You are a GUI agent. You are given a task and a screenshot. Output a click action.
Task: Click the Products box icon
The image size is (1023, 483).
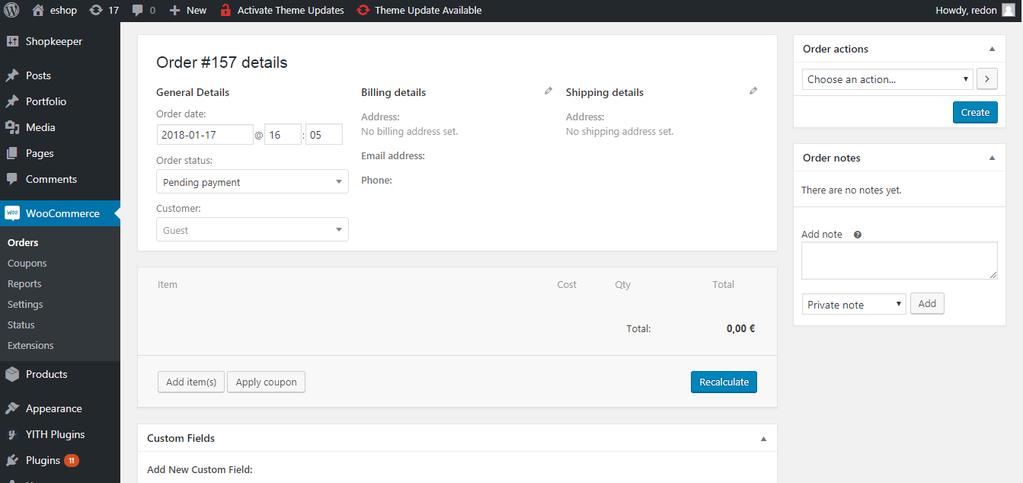(12, 375)
